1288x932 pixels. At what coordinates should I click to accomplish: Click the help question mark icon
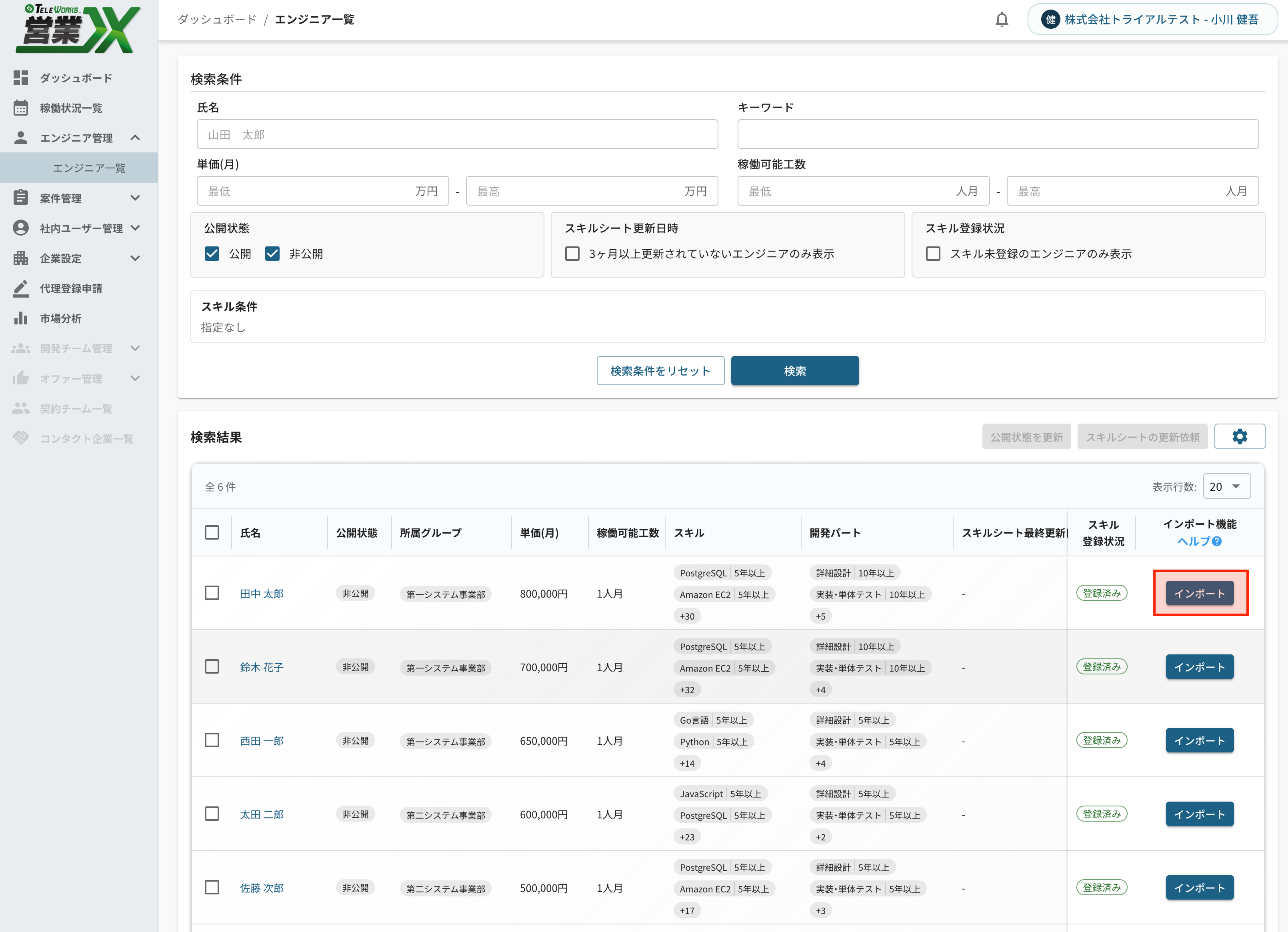(1216, 541)
